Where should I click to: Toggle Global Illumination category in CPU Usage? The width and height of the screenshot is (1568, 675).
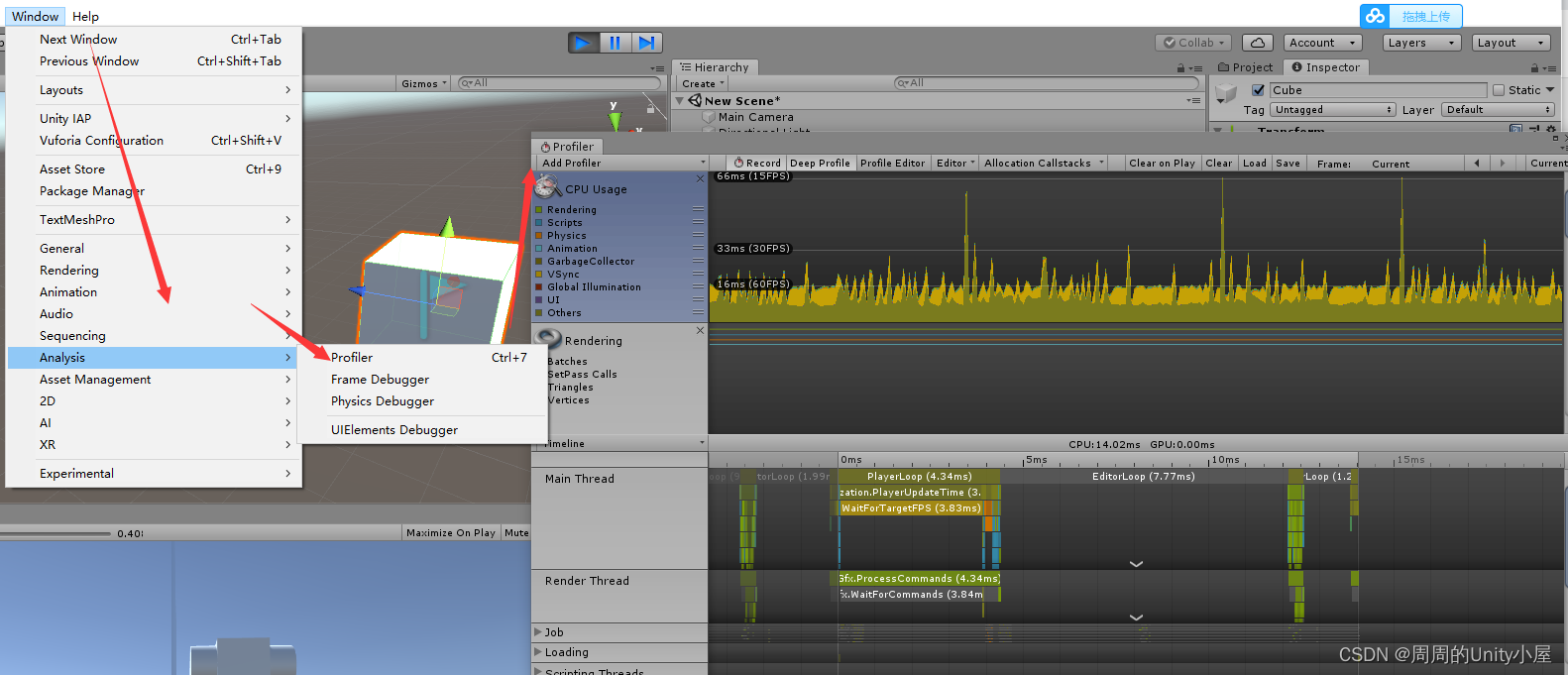(x=539, y=286)
